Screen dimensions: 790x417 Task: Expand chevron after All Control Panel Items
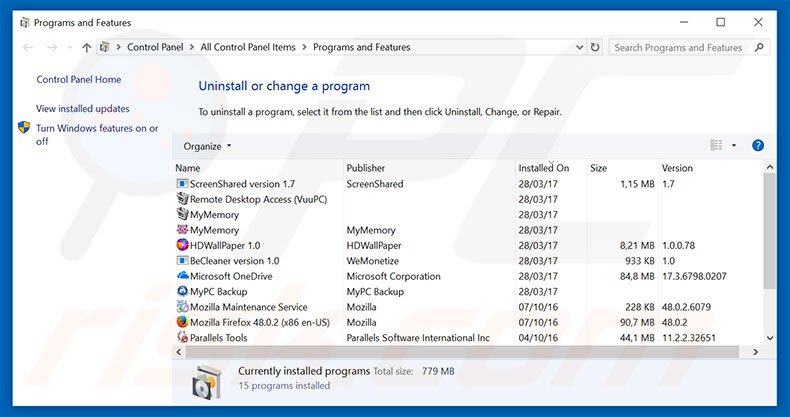(x=304, y=47)
